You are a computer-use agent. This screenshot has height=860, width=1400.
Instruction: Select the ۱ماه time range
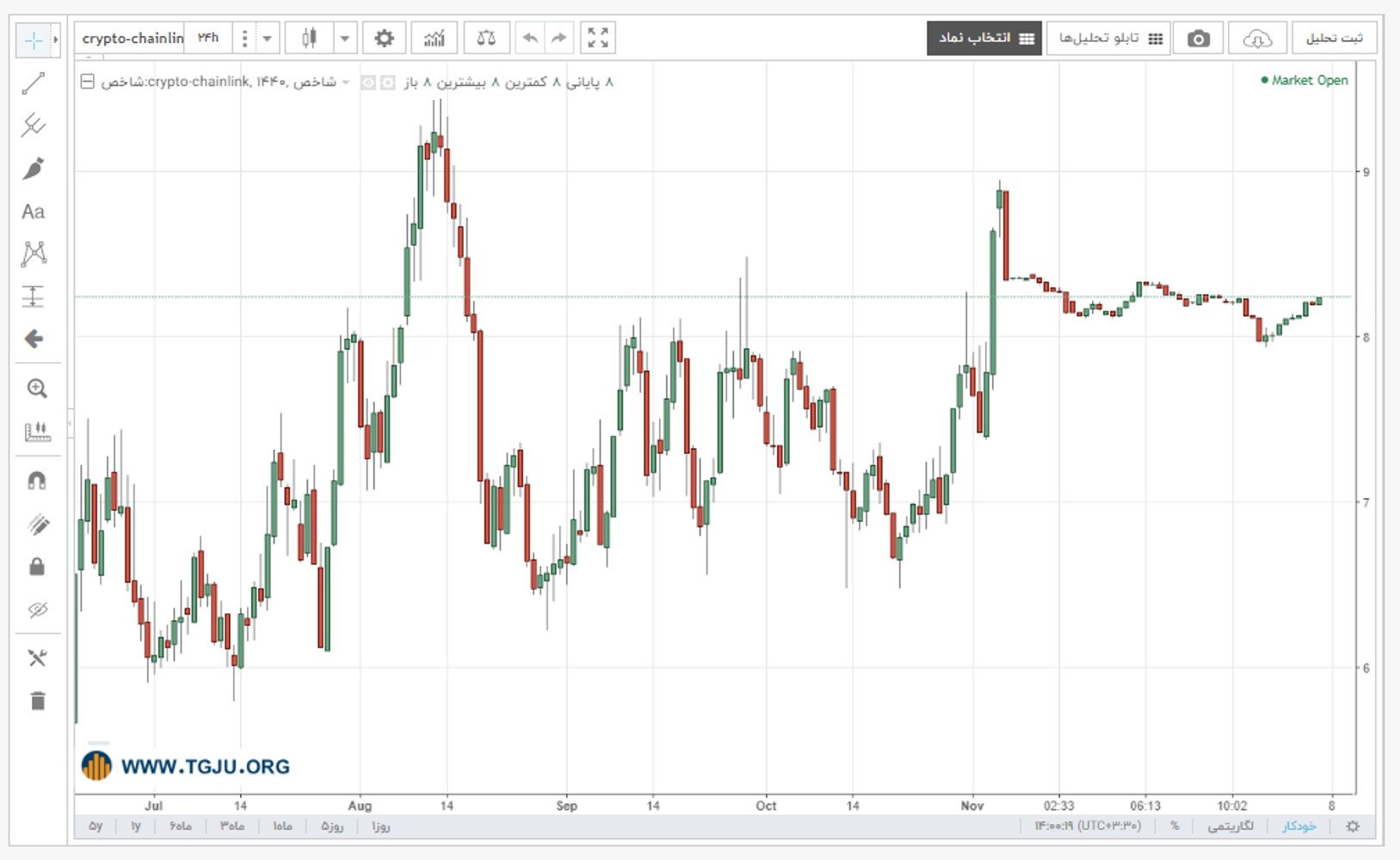(x=282, y=826)
